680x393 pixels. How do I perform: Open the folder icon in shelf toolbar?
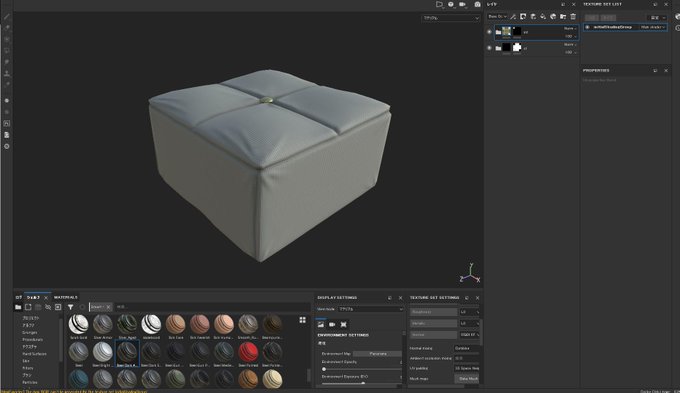pos(18,307)
